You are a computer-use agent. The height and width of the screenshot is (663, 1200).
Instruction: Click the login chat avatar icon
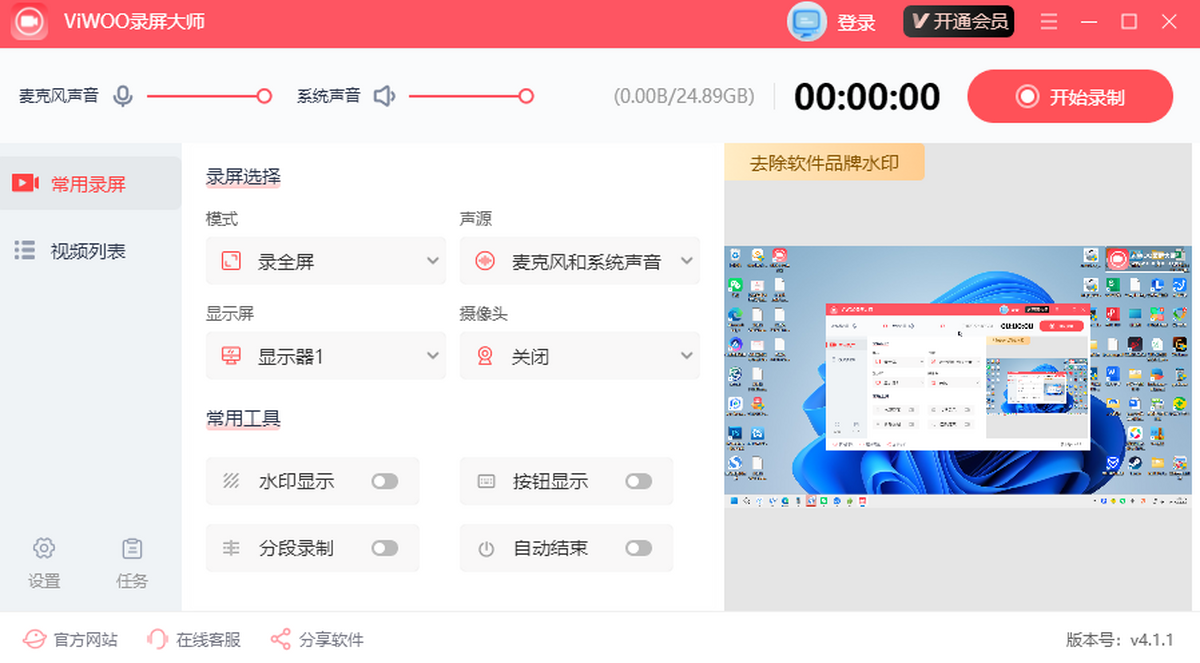[806, 22]
